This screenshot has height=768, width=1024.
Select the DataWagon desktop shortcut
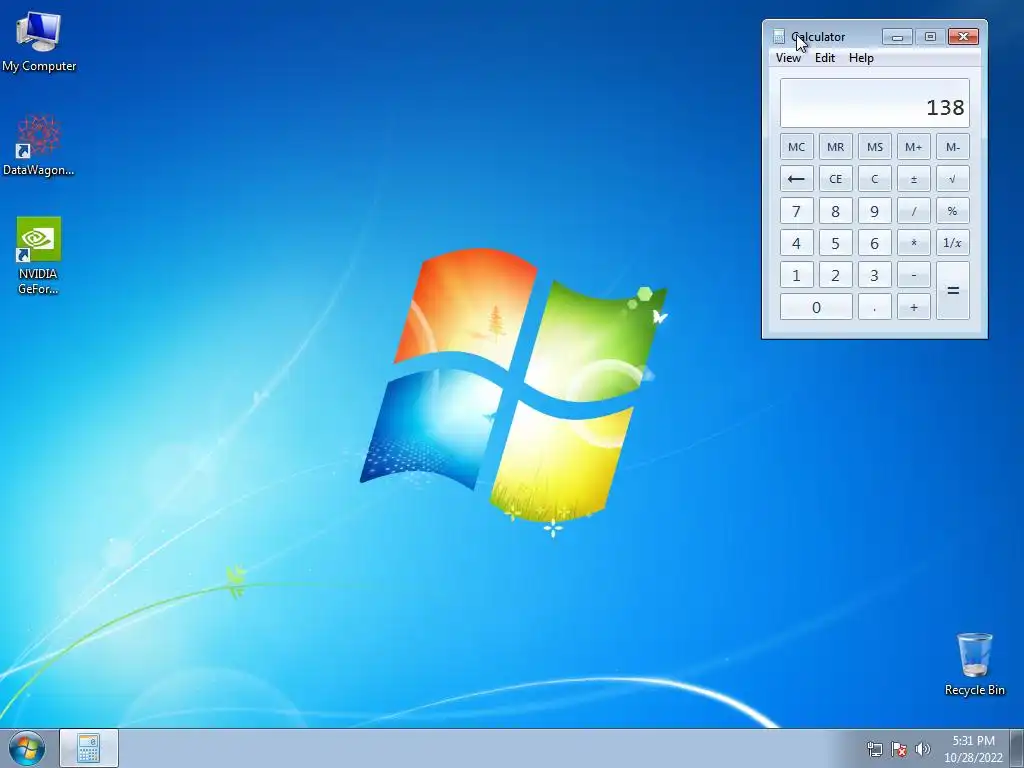[x=39, y=145]
